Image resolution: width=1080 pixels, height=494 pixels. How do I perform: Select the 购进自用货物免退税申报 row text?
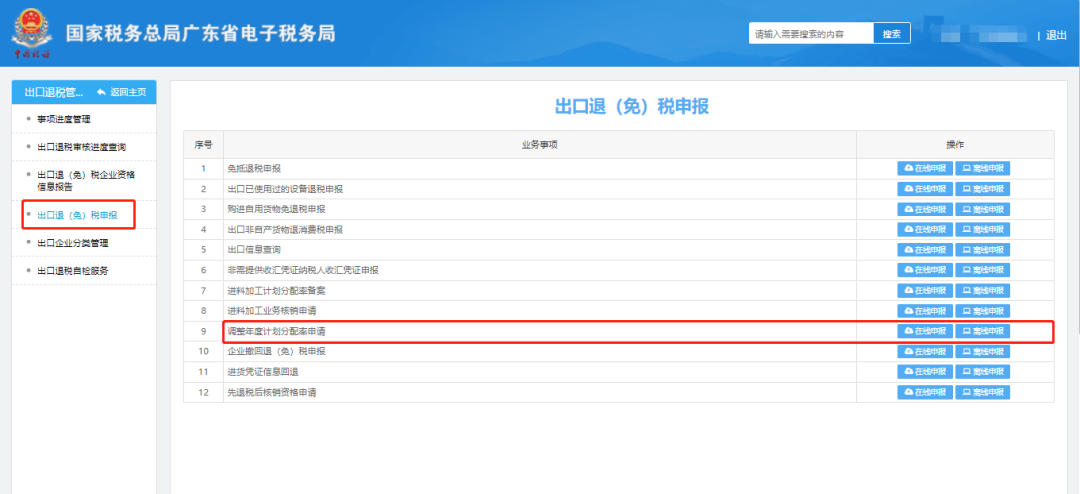(277, 209)
